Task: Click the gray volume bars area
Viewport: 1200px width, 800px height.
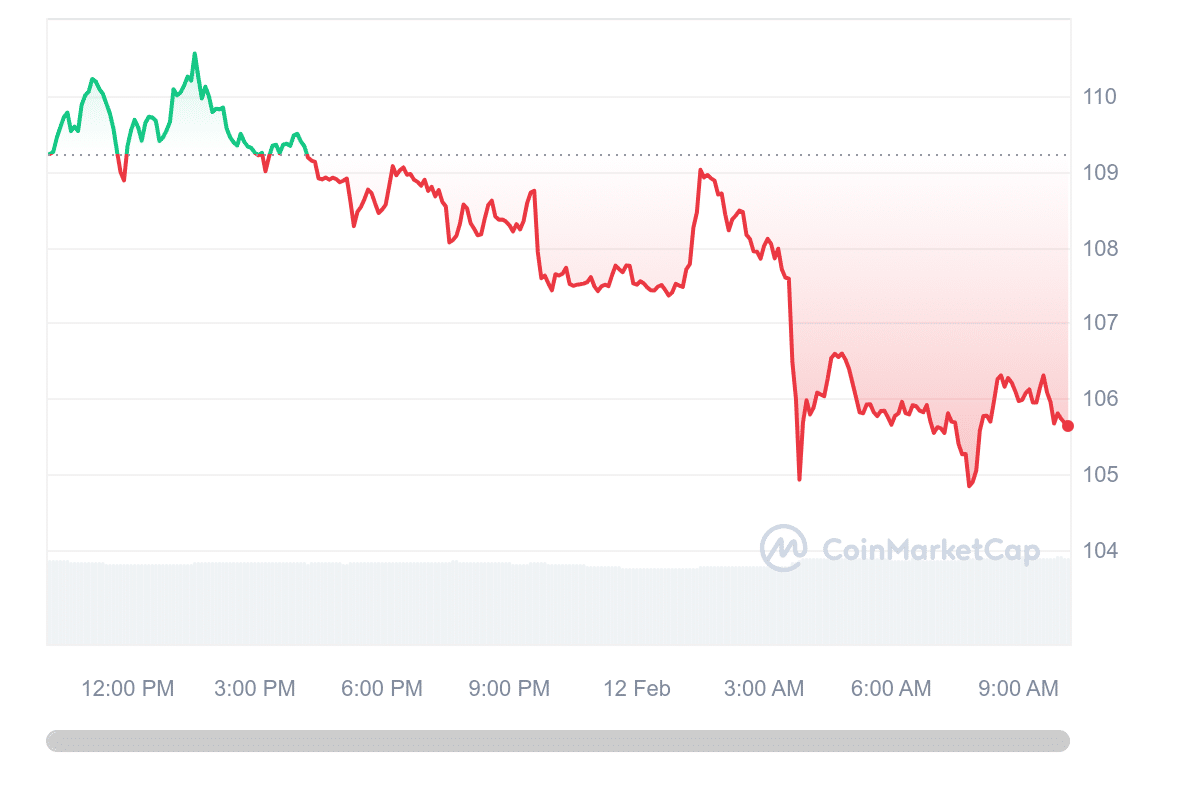Action: 558,602
